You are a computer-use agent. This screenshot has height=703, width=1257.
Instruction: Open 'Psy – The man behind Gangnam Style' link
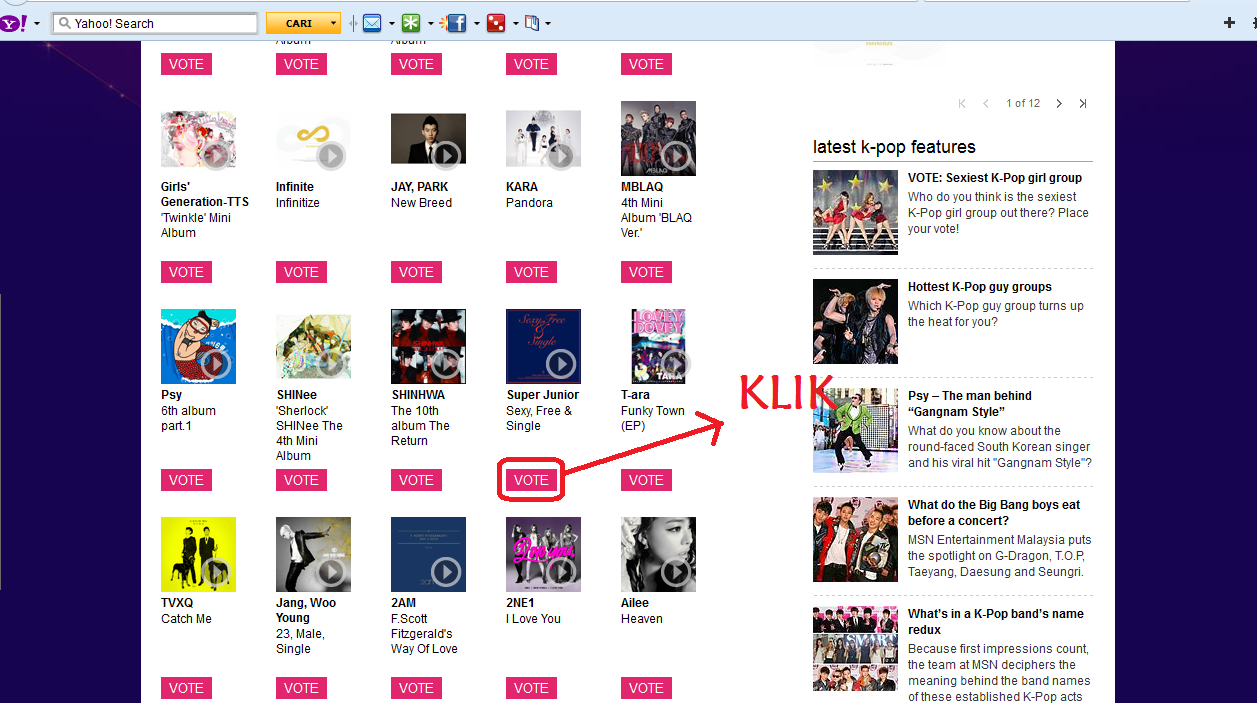point(970,404)
